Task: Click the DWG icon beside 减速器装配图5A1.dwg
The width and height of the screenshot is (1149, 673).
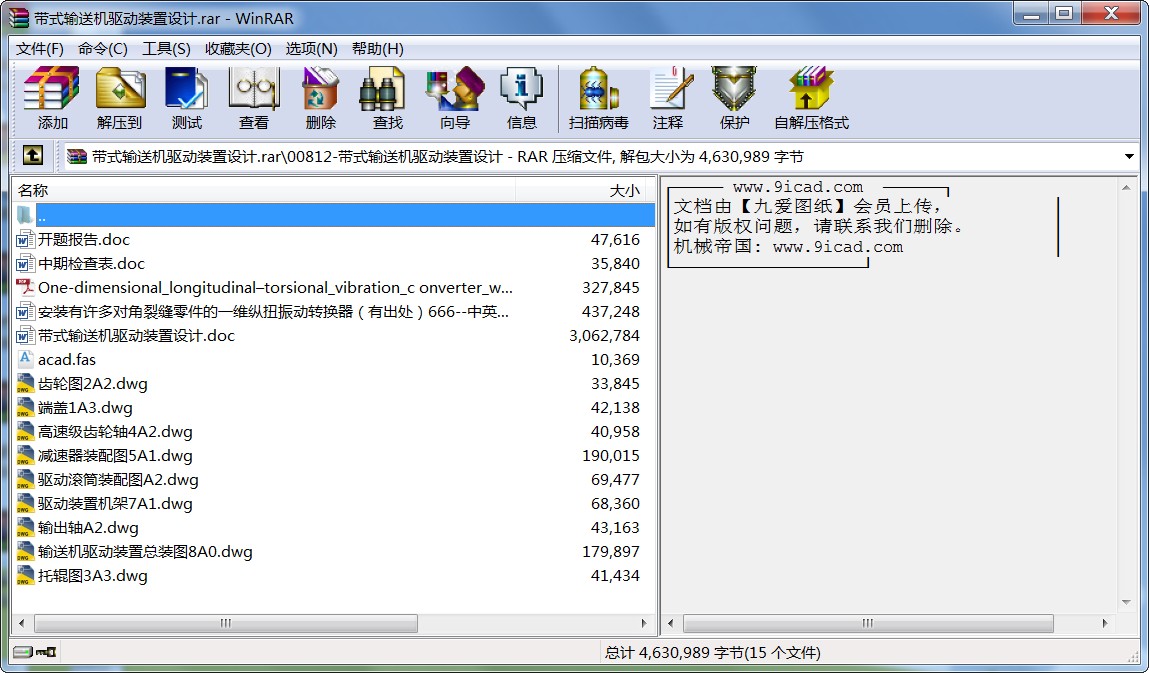Action: point(25,455)
